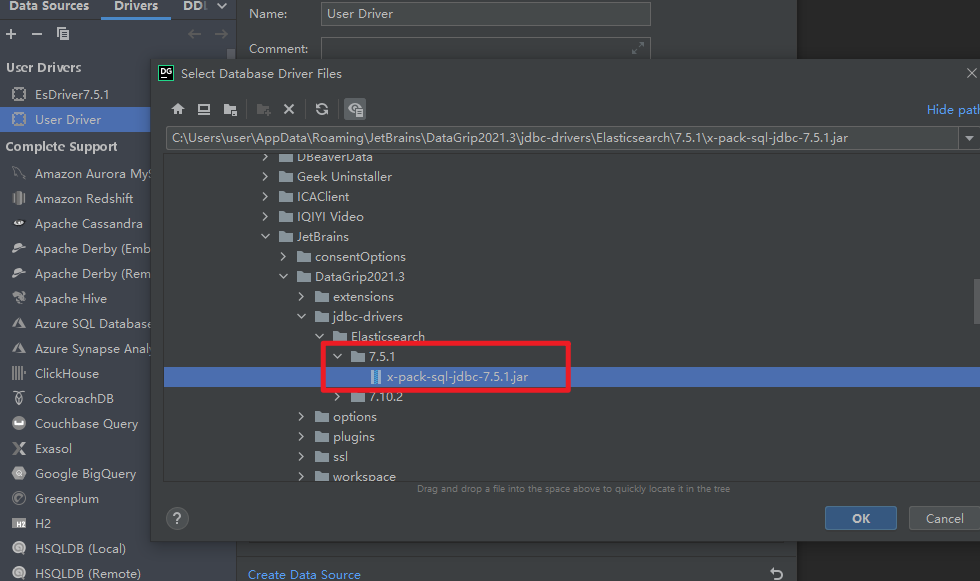Navigate forward with the right arrow
The image size is (980, 581).
(221, 34)
